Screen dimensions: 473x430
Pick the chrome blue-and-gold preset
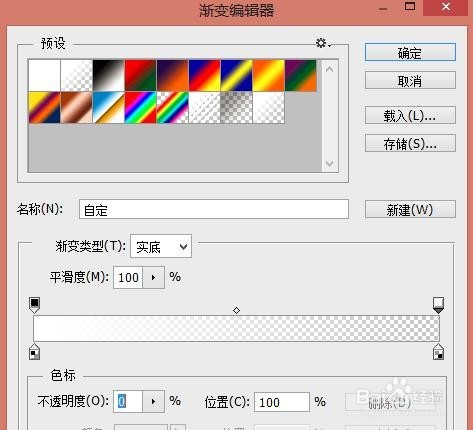[x=109, y=108]
